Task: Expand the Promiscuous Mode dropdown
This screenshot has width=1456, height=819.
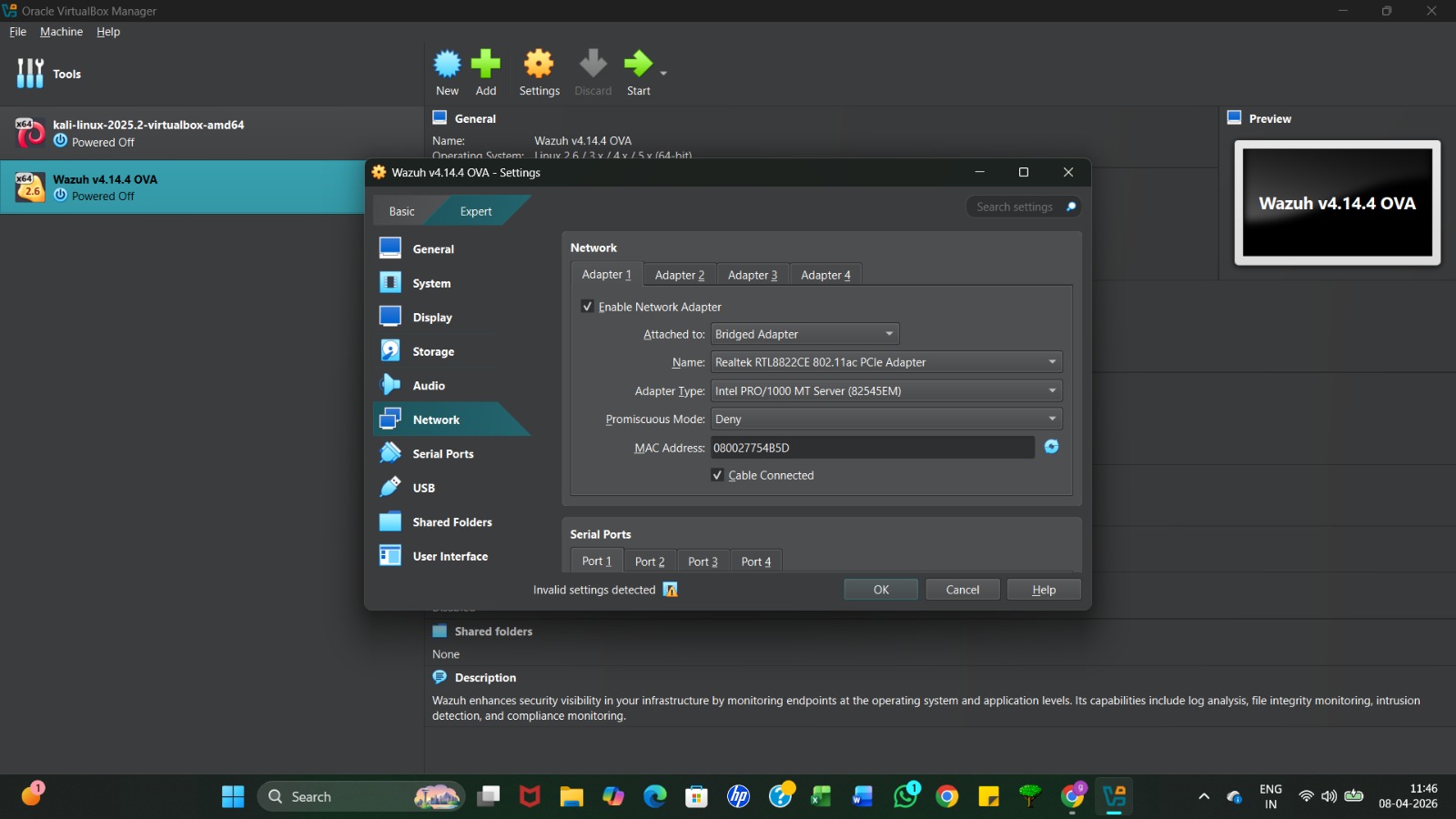Action: coord(886,419)
